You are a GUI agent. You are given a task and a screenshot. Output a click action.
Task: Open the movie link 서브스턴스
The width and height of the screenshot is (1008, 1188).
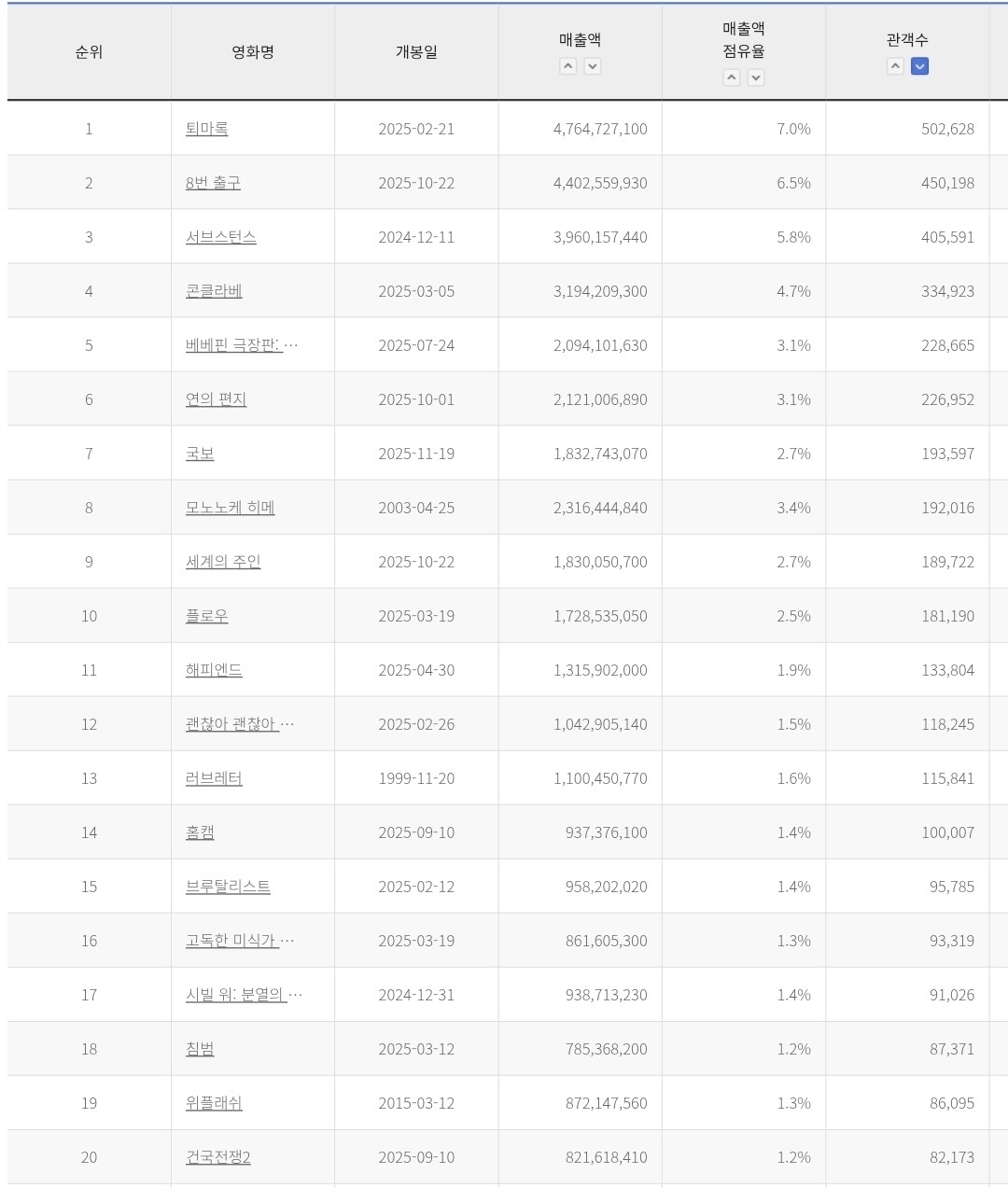220,237
